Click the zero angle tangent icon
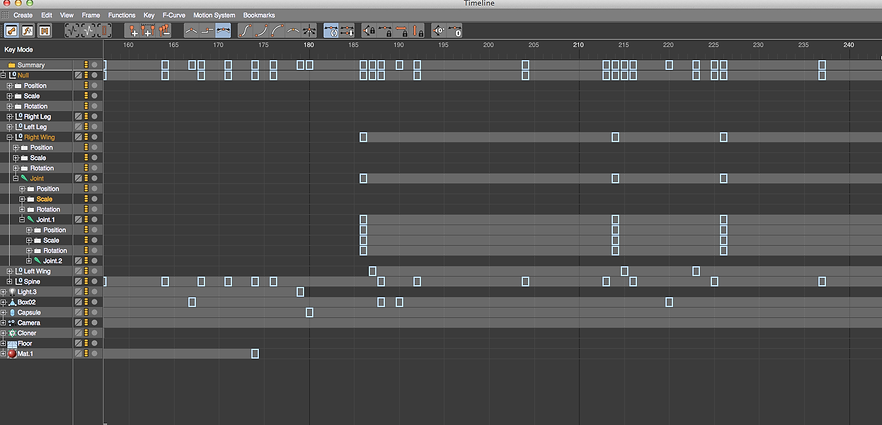This screenshot has height=425, width=882. point(439,30)
